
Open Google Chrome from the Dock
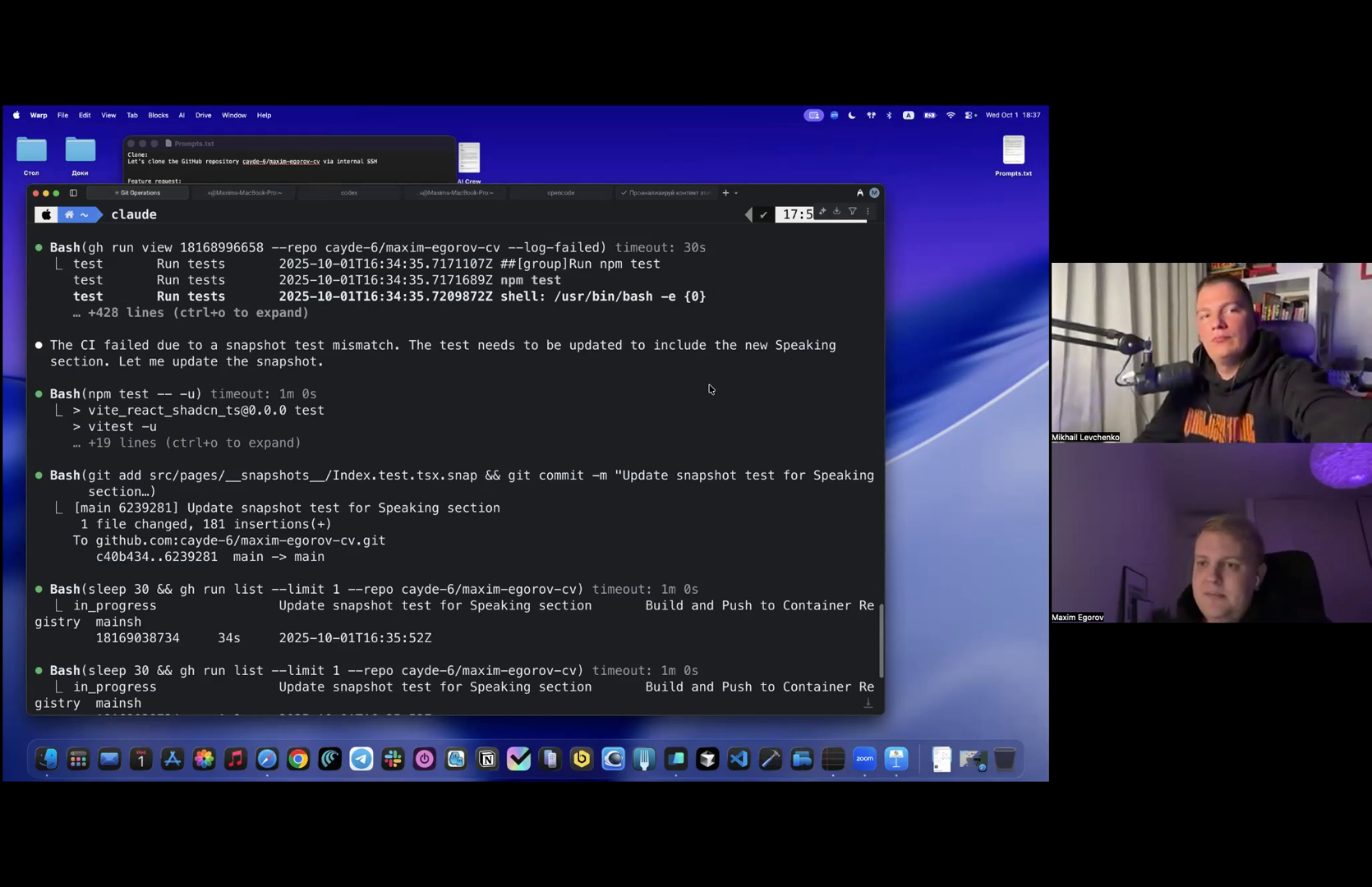click(298, 759)
